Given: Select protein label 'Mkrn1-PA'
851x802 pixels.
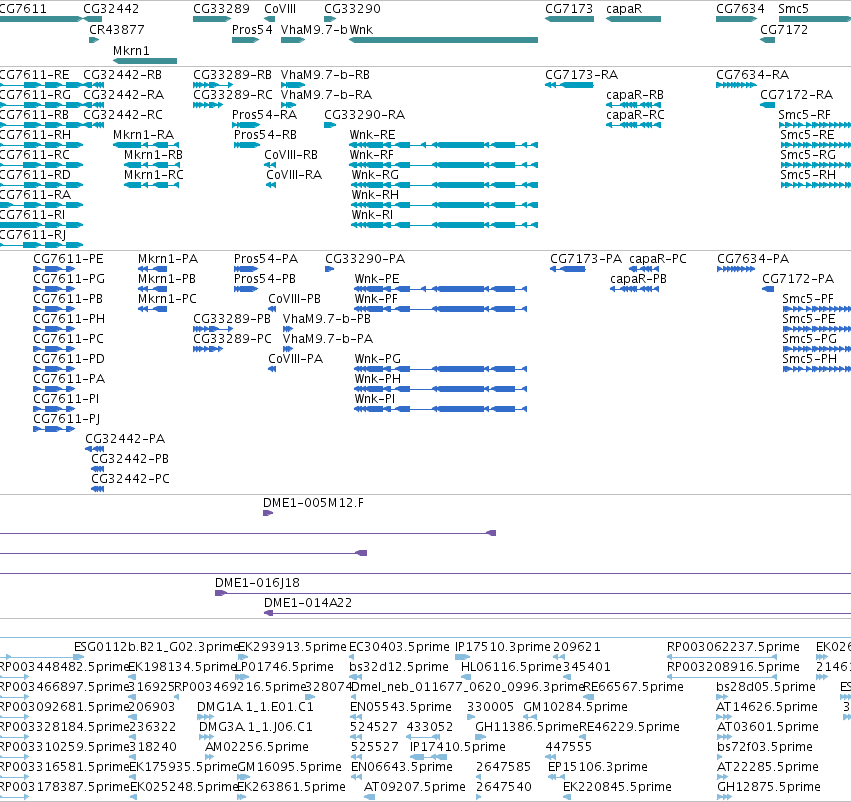Looking at the screenshot, I should [x=168, y=259].
